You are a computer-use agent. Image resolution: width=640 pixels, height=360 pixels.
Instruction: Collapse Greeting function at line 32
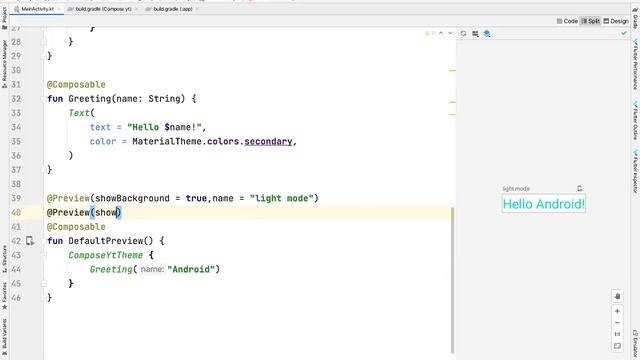pyautogui.click(x=43, y=99)
